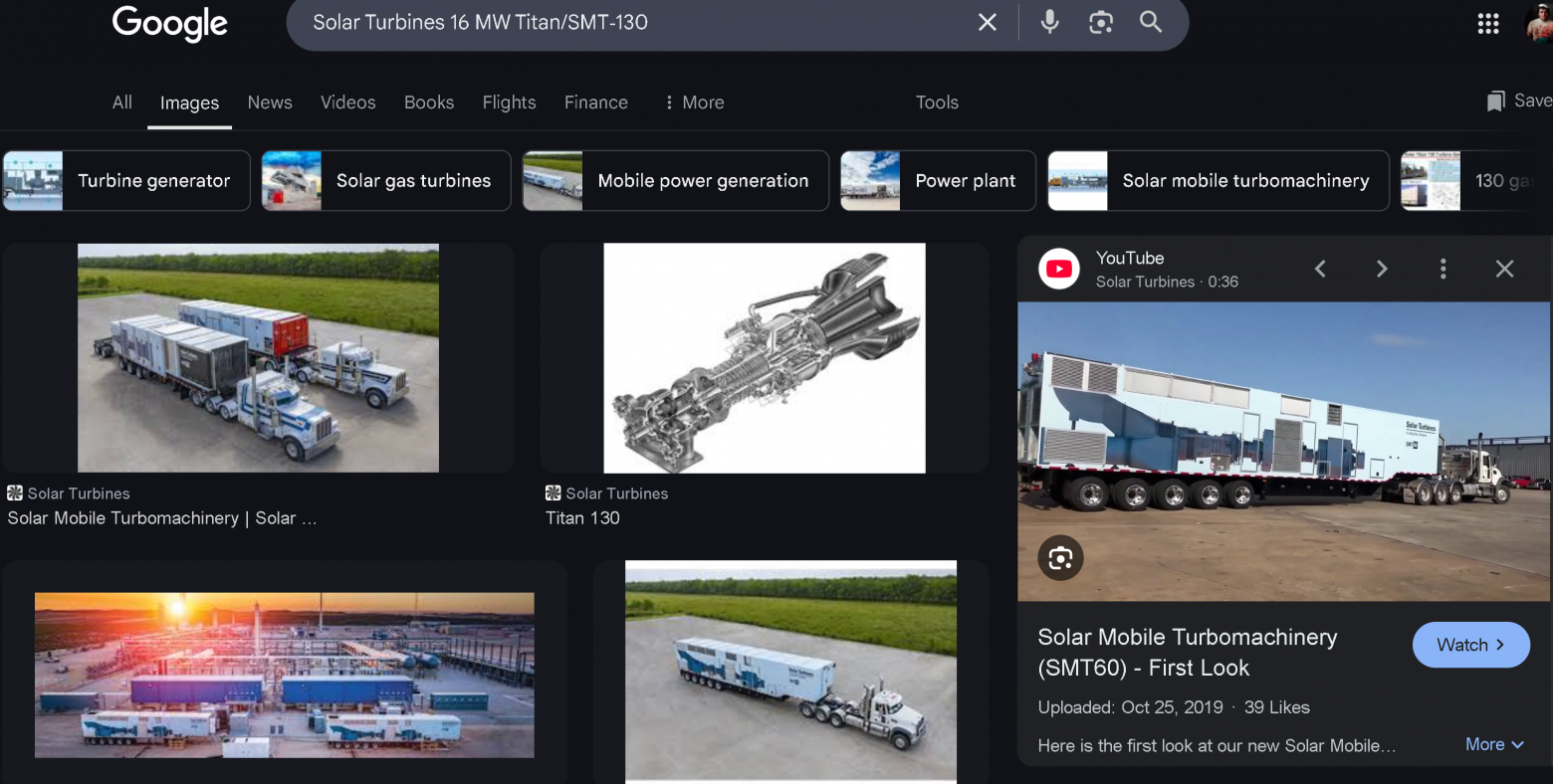The width and height of the screenshot is (1553, 784).
Task: Expand the More search categories menu
Action: (695, 102)
